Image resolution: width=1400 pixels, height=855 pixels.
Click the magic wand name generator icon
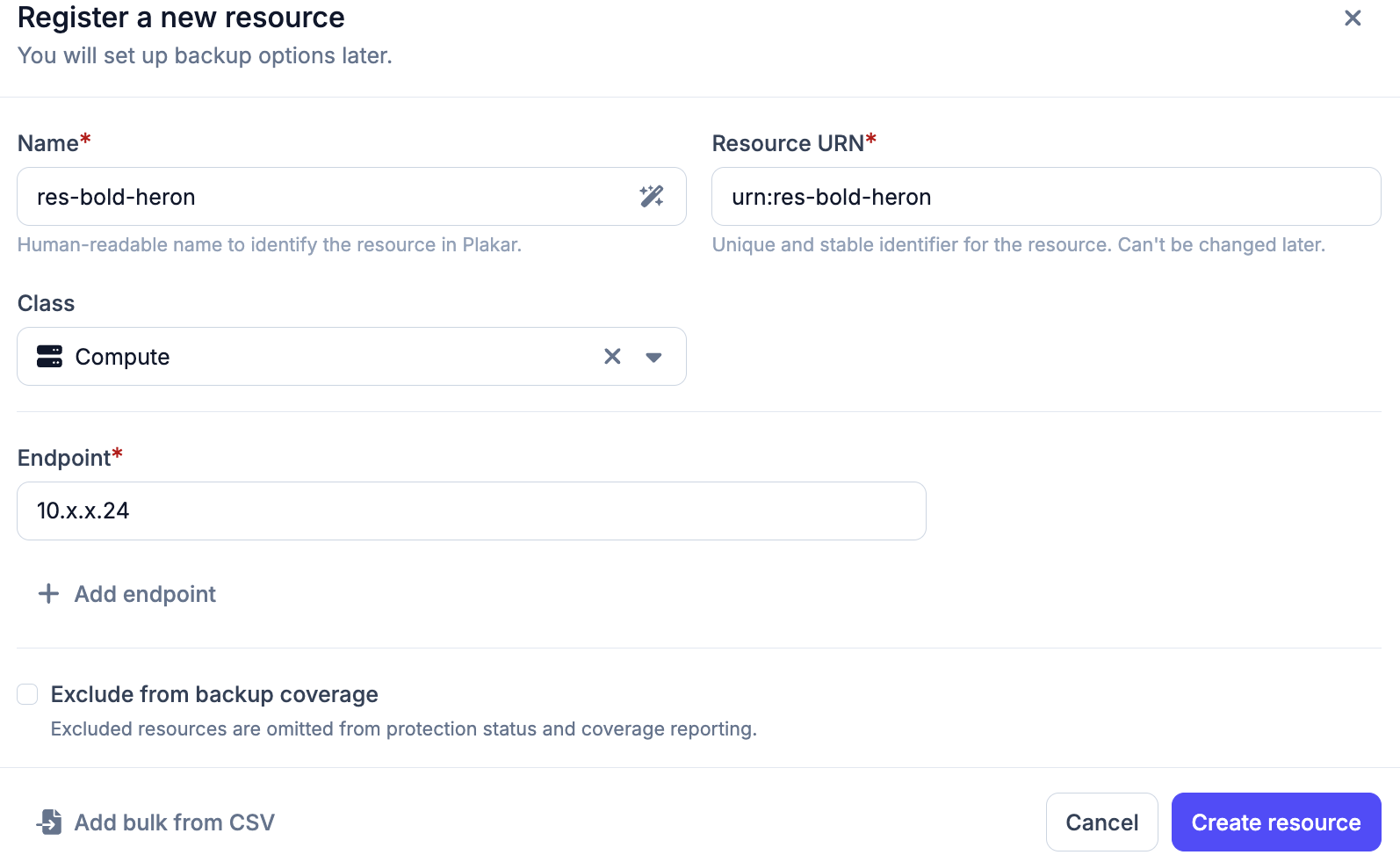pyautogui.click(x=651, y=196)
